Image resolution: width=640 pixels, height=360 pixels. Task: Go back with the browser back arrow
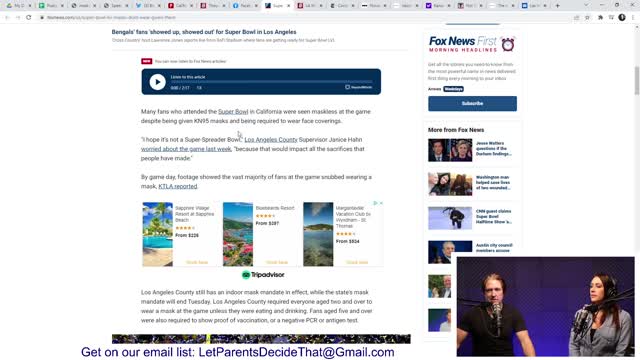tap(7, 18)
